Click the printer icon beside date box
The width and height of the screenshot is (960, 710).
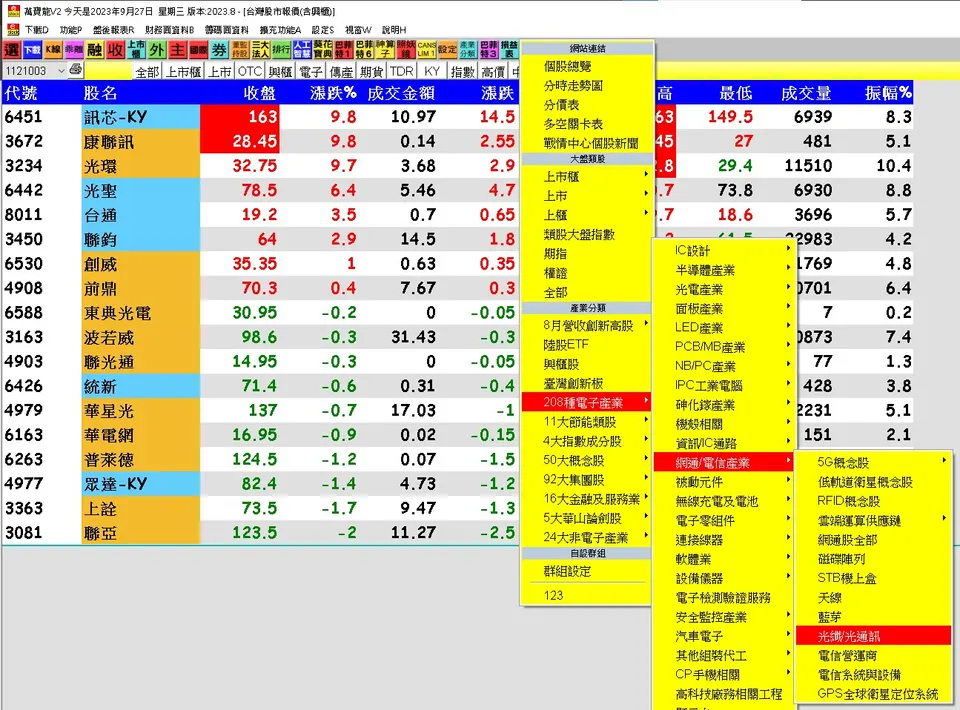(76, 70)
